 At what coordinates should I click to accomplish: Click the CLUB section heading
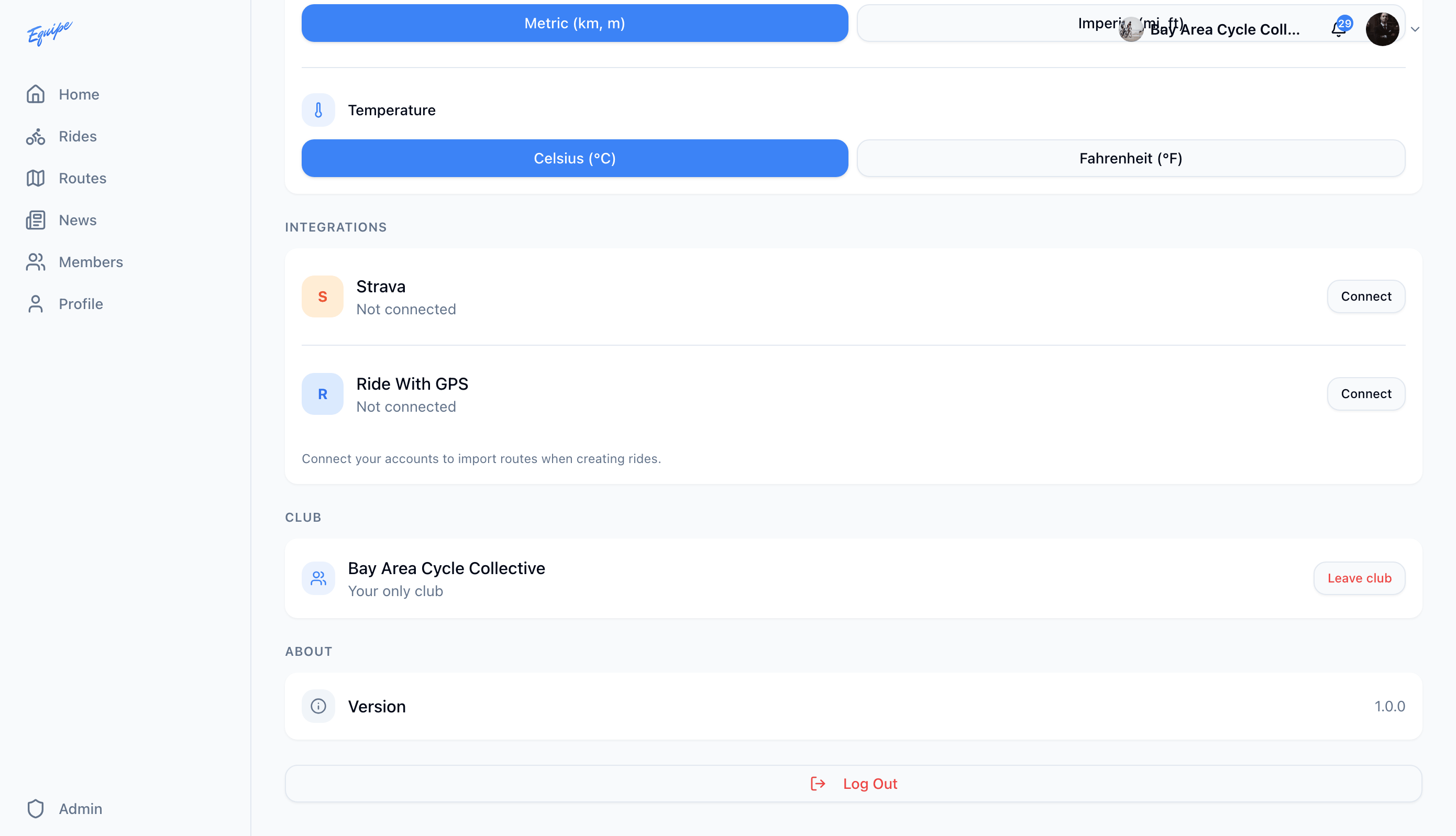(303, 518)
